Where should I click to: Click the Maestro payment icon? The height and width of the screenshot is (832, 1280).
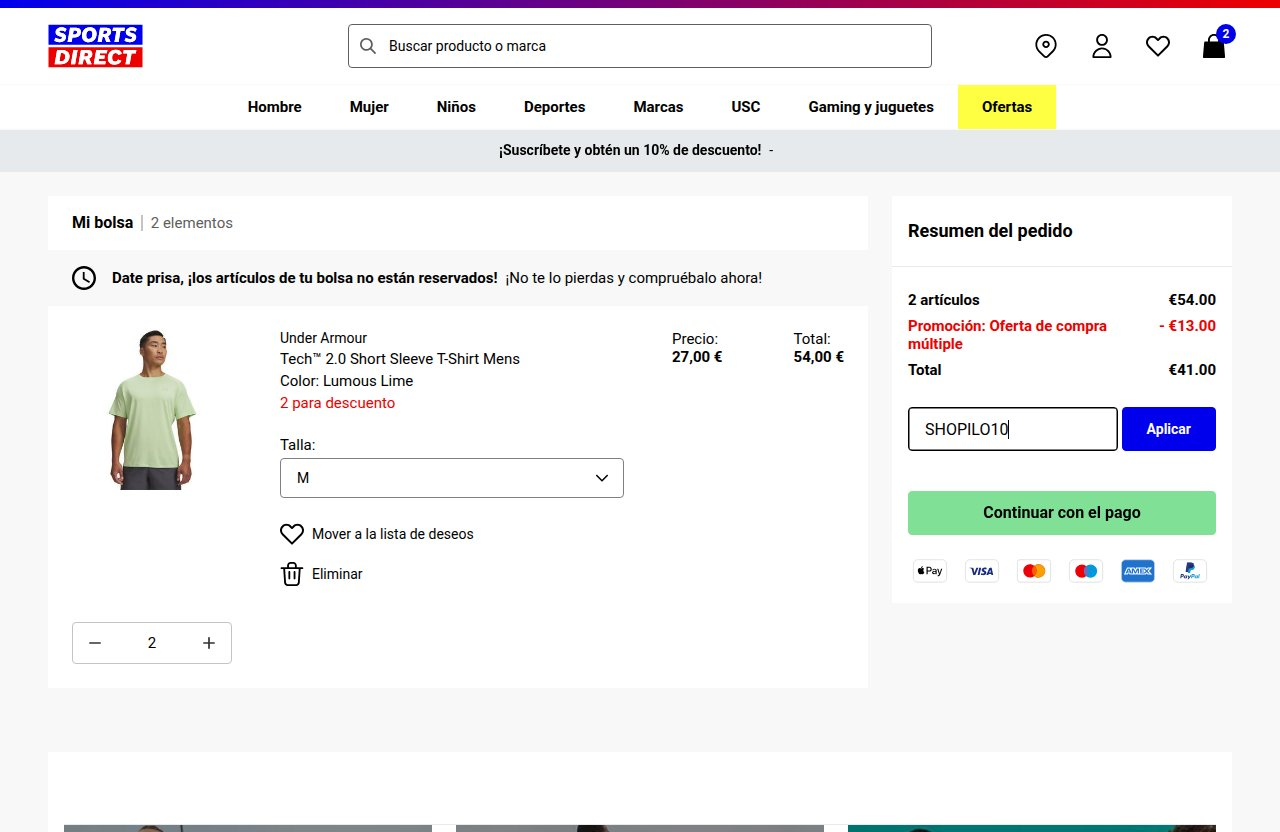pos(1086,571)
